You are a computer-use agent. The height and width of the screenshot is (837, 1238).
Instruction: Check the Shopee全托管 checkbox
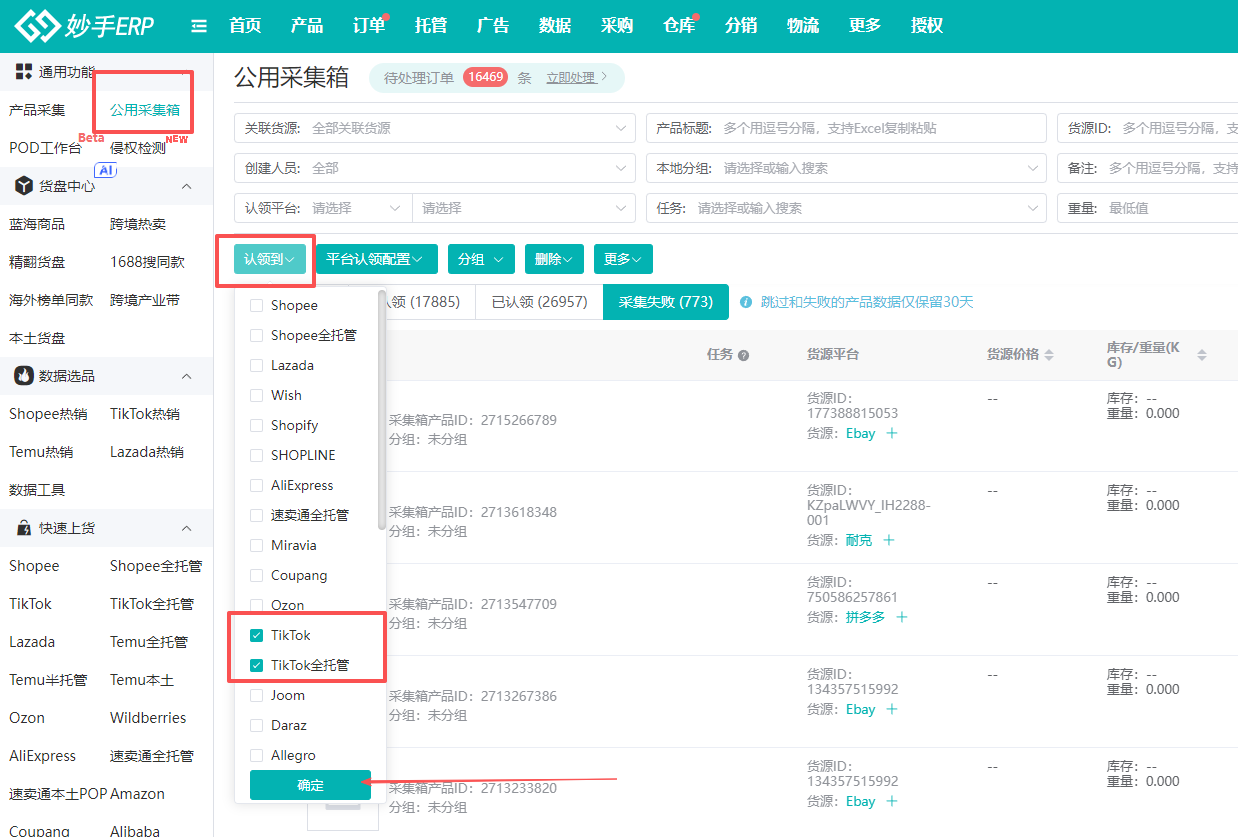click(x=257, y=335)
